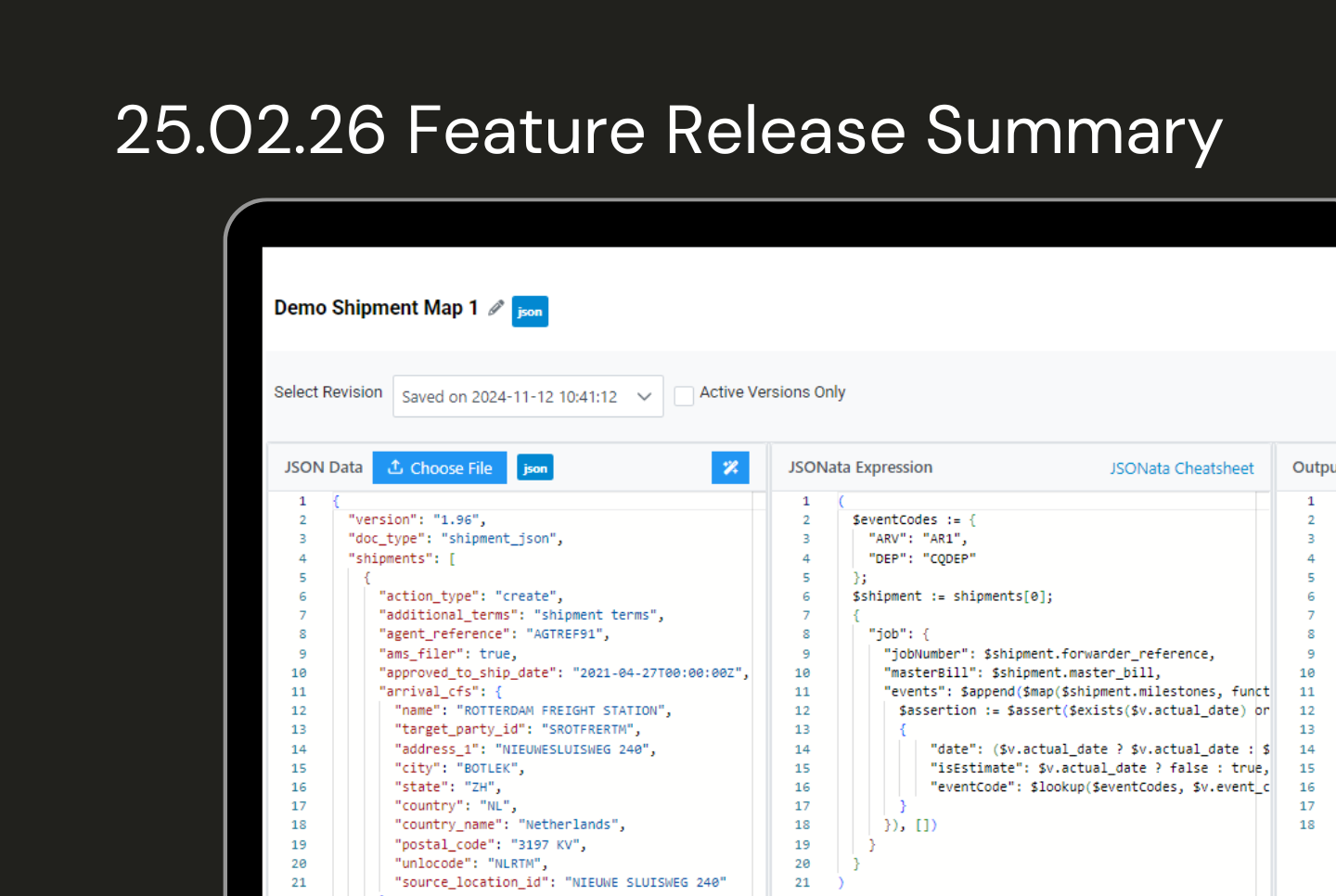The width and height of the screenshot is (1336, 896).
Task: Click the "date": ($v.actual_date line
Action: click(x=1099, y=749)
